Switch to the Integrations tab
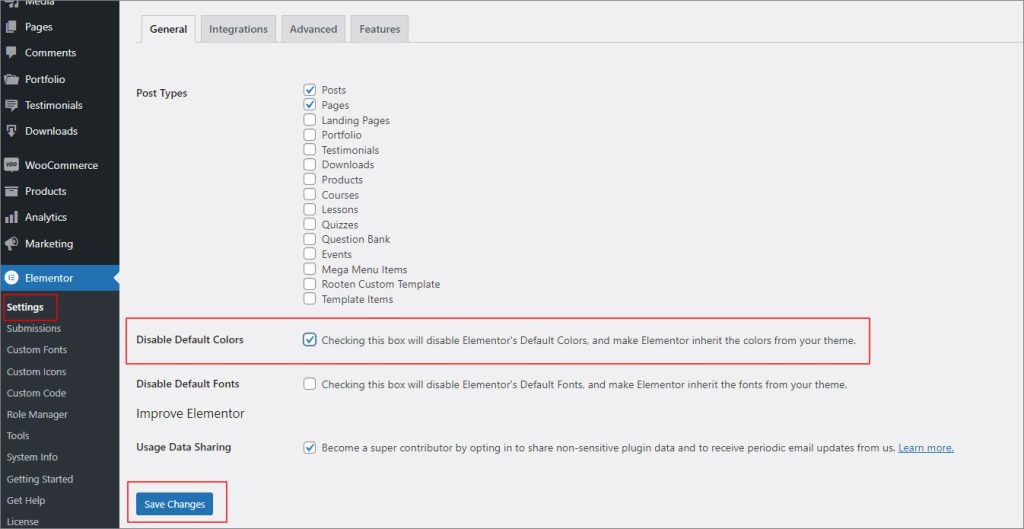Image resolution: width=1024 pixels, height=529 pixels. [x=238, y=29]
